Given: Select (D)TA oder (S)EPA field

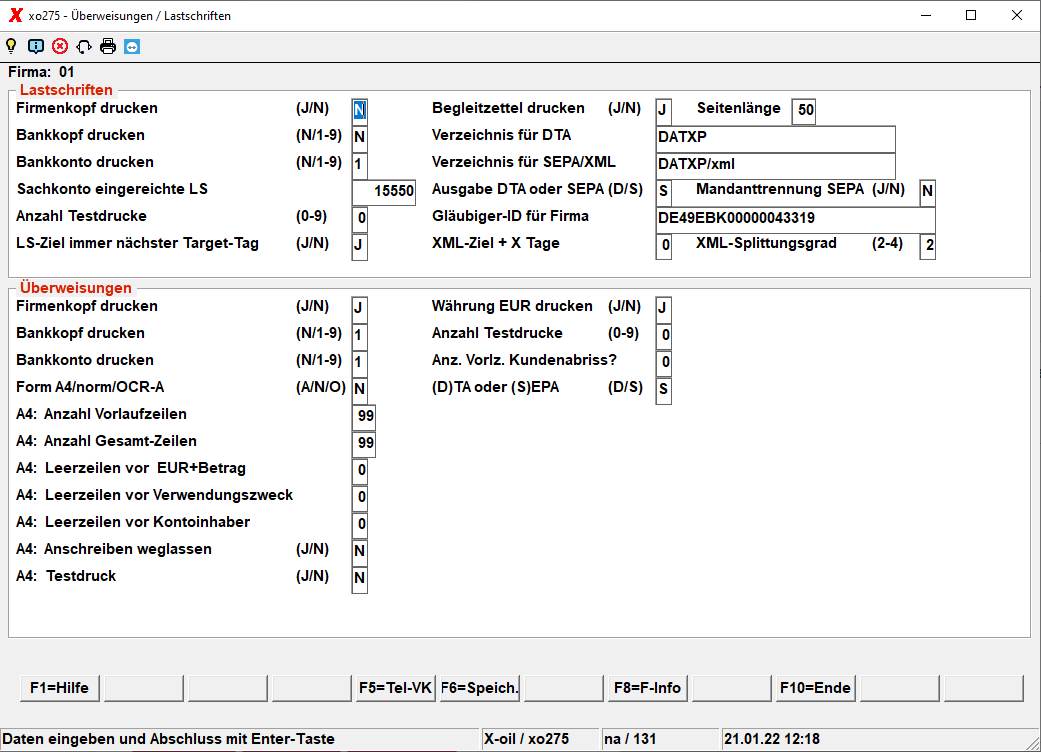Looking at the screenshot, I should point(663,389).
